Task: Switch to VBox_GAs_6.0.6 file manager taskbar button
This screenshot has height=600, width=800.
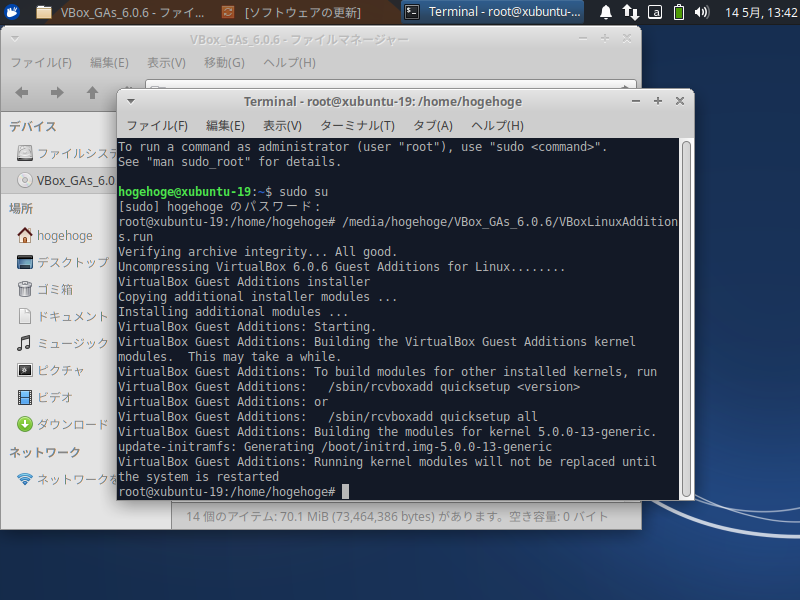Action: tap(121, 12)
